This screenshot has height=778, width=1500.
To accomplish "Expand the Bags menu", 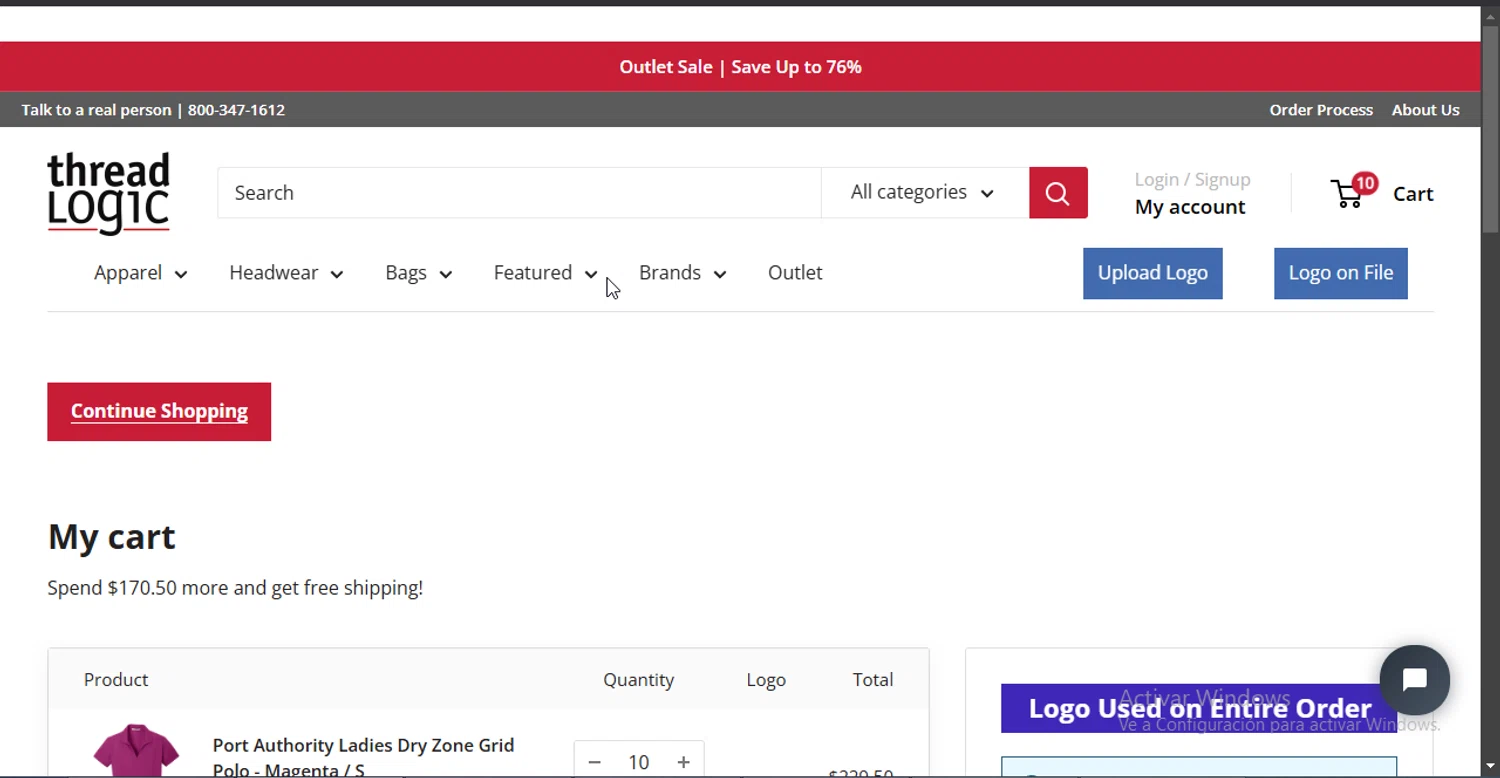I will coord(418,273).
